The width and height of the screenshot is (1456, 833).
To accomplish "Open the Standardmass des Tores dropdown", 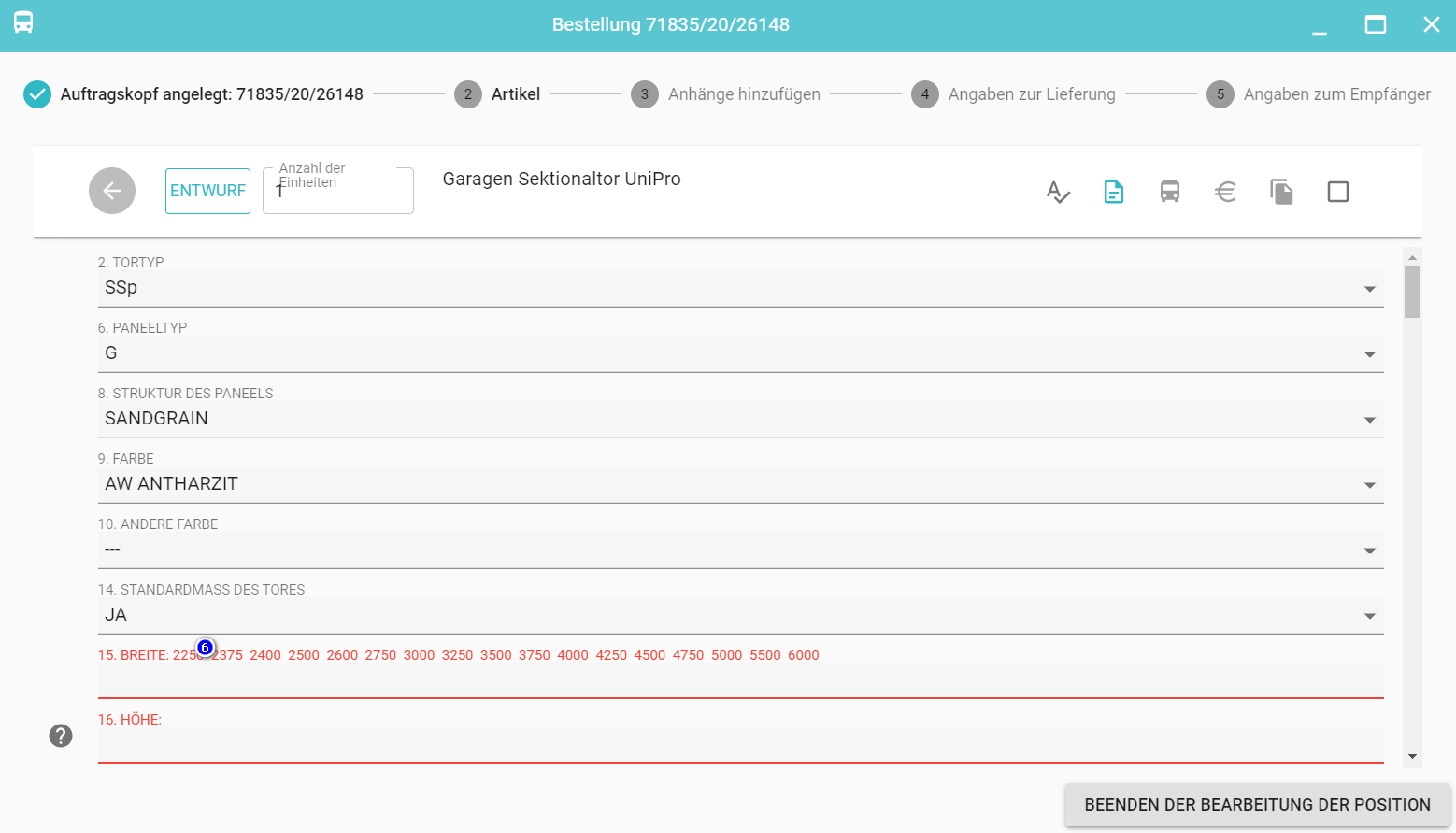I will click(740, 615).
